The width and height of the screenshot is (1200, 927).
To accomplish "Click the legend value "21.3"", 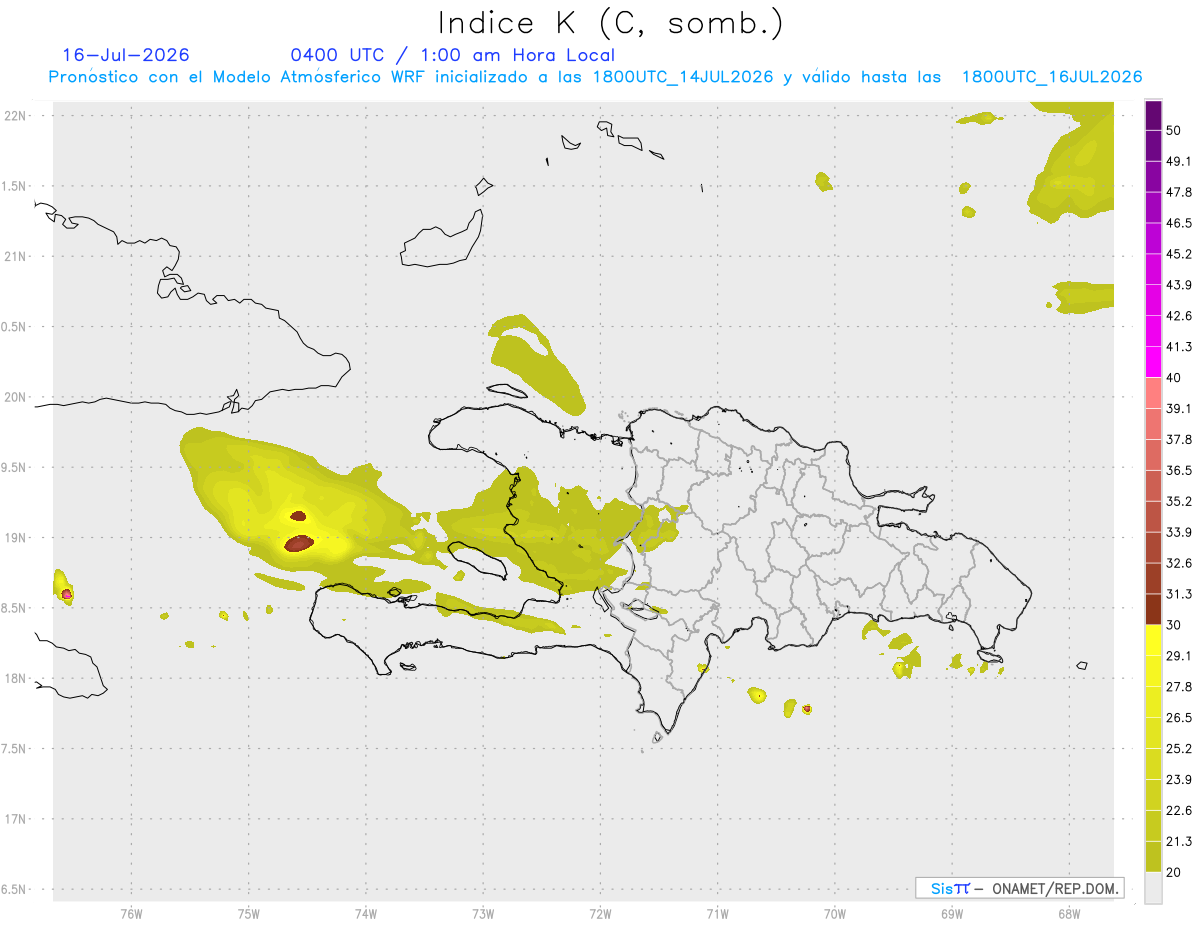I will tap(1179, 842).
